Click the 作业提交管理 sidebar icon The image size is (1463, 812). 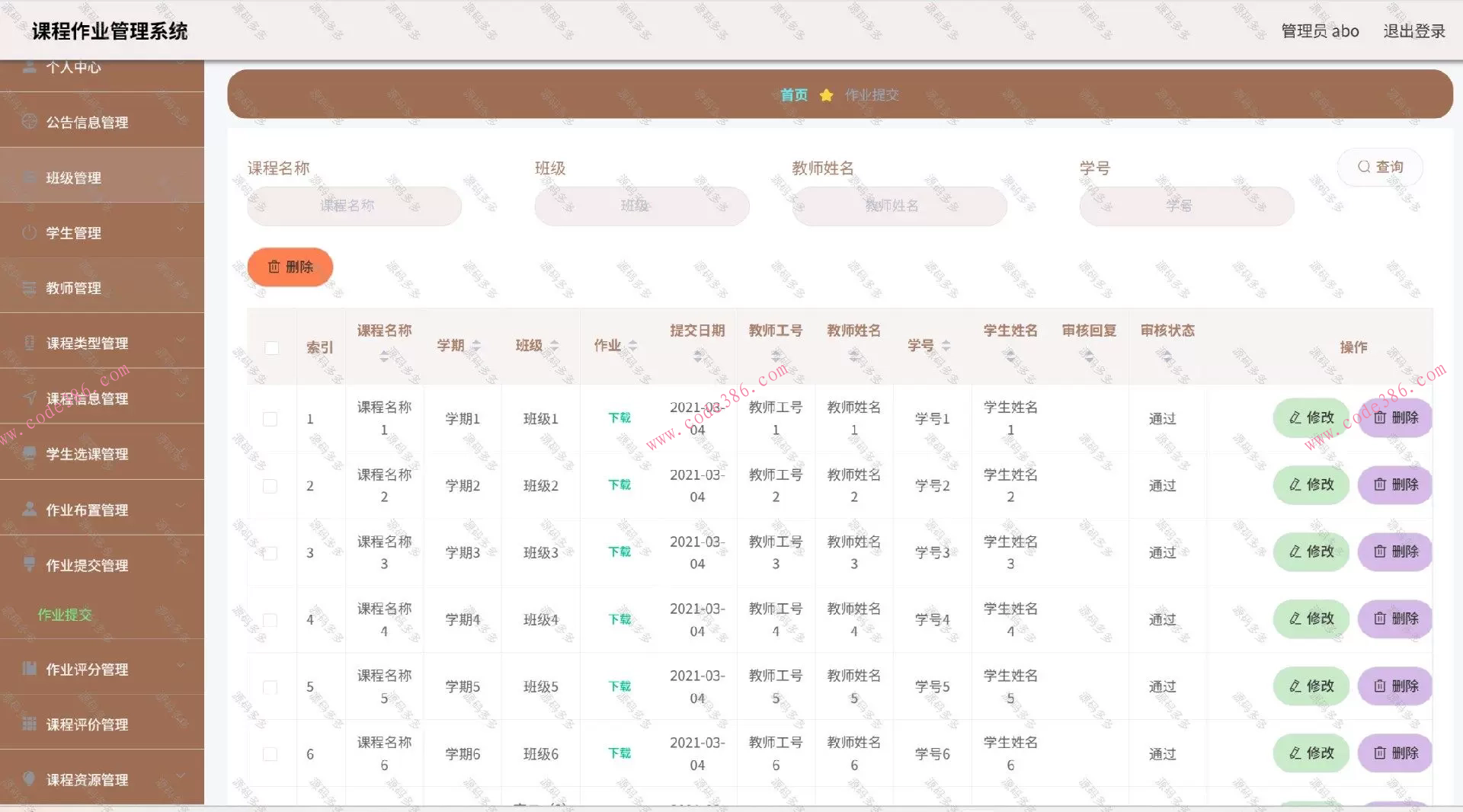pyautogui.click(x=30, y=564)
